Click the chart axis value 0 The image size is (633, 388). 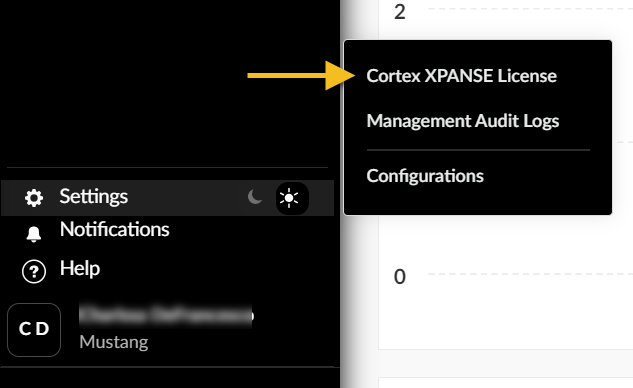pyautogui.click(x=400, y=277)
